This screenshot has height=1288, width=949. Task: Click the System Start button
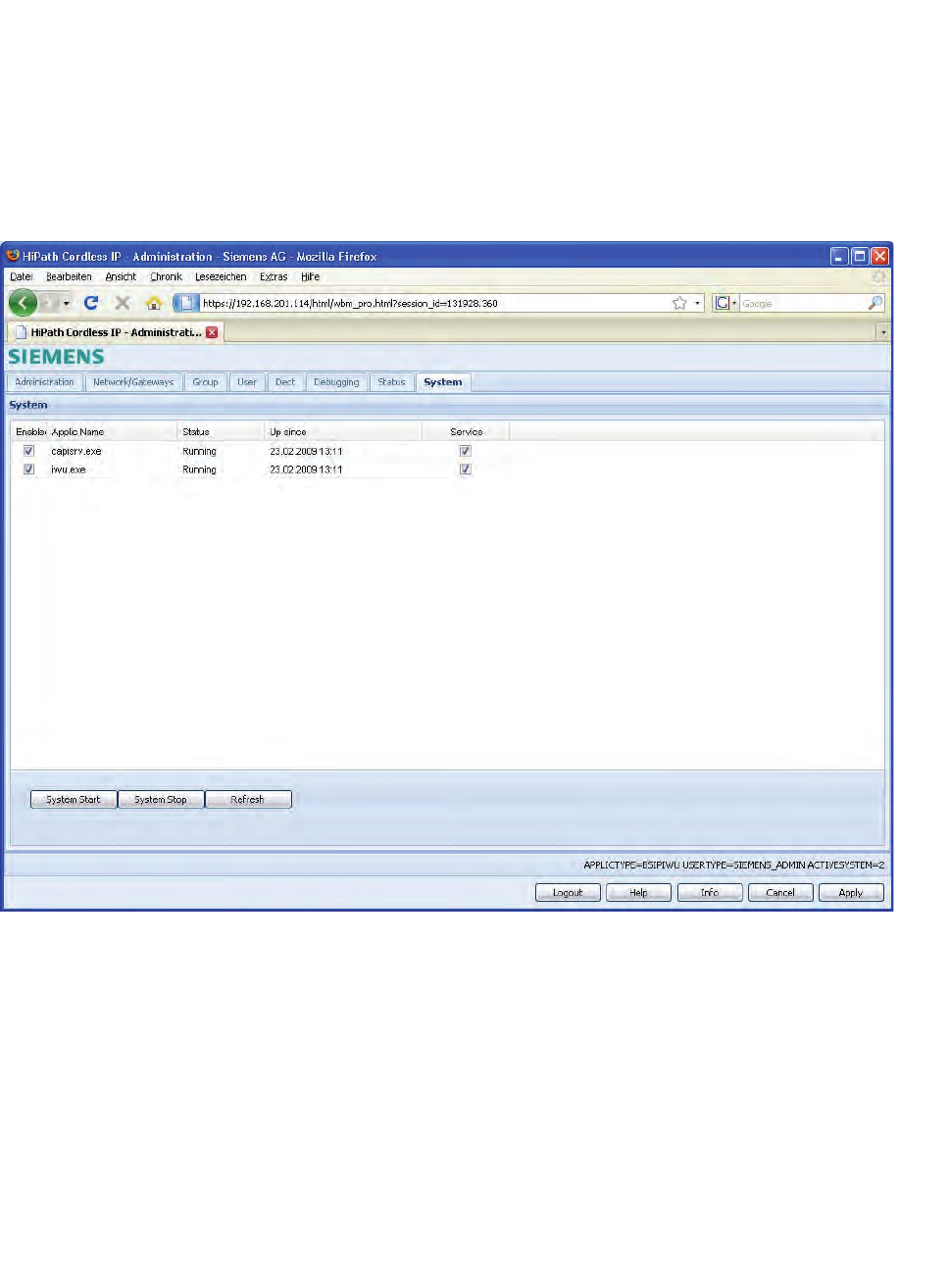click(74, 800)
